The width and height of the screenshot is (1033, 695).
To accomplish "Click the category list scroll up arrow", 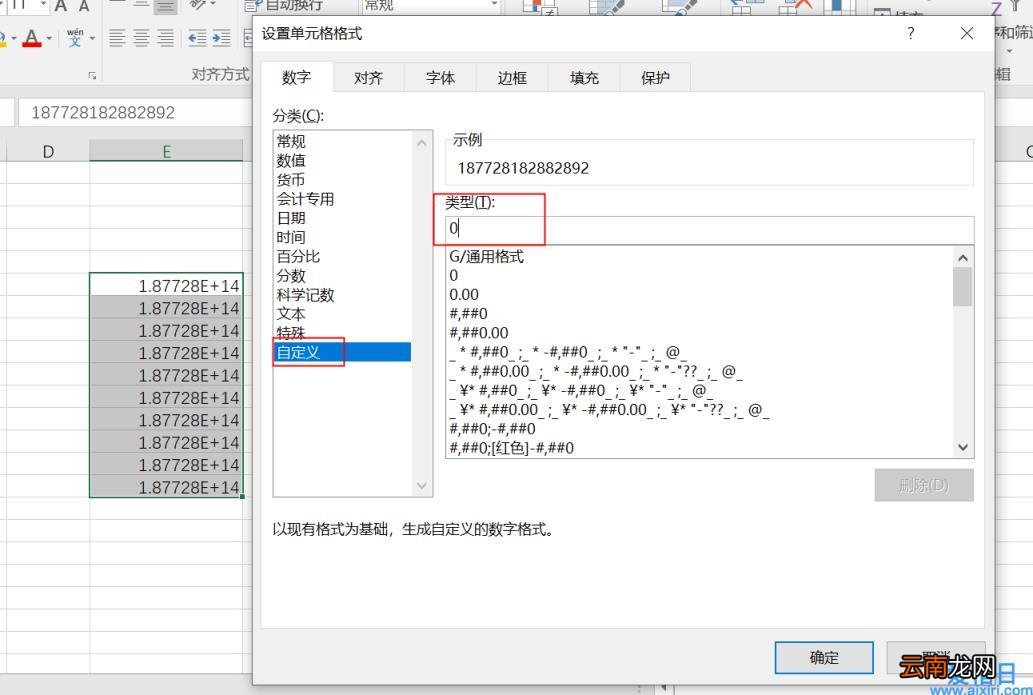I will pos(422,142).
